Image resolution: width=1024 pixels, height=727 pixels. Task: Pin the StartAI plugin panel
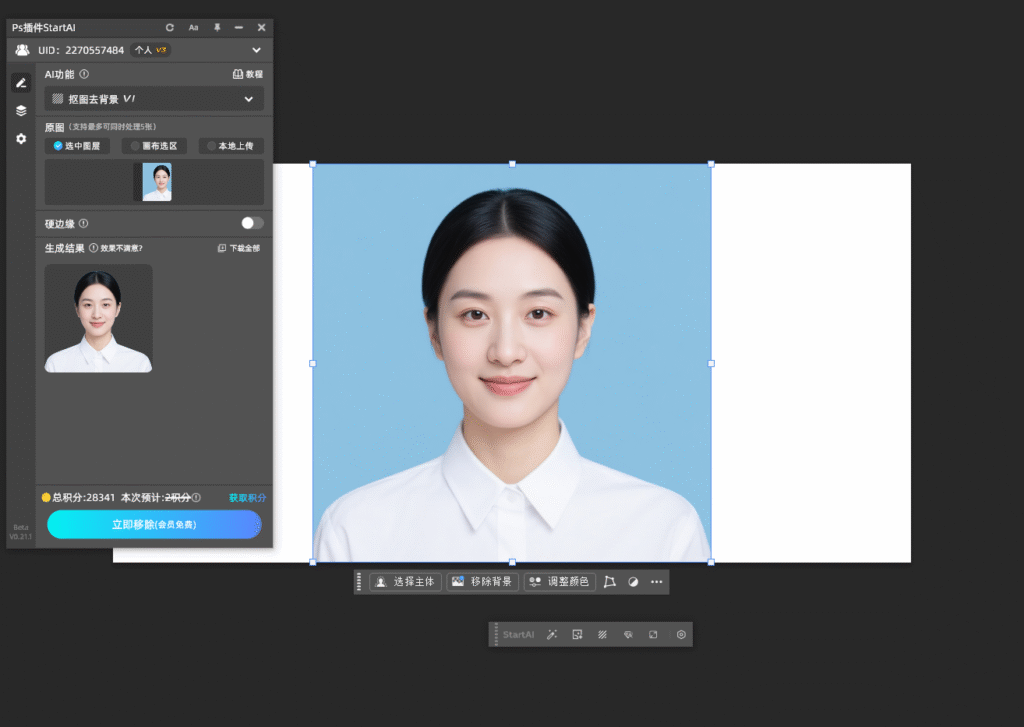tap(217, 28)
